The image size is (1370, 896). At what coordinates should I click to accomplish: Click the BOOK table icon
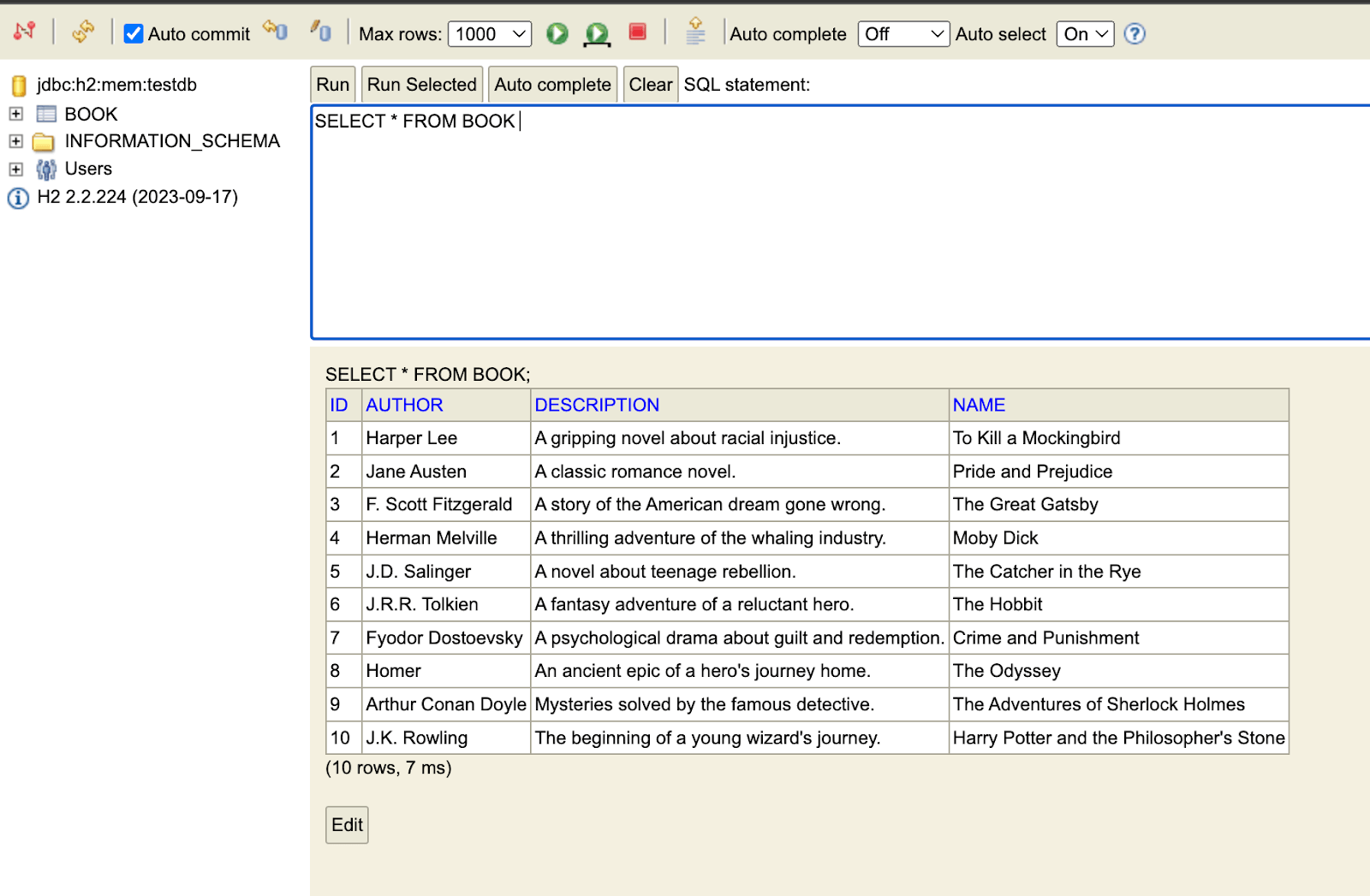pos(46,114)
